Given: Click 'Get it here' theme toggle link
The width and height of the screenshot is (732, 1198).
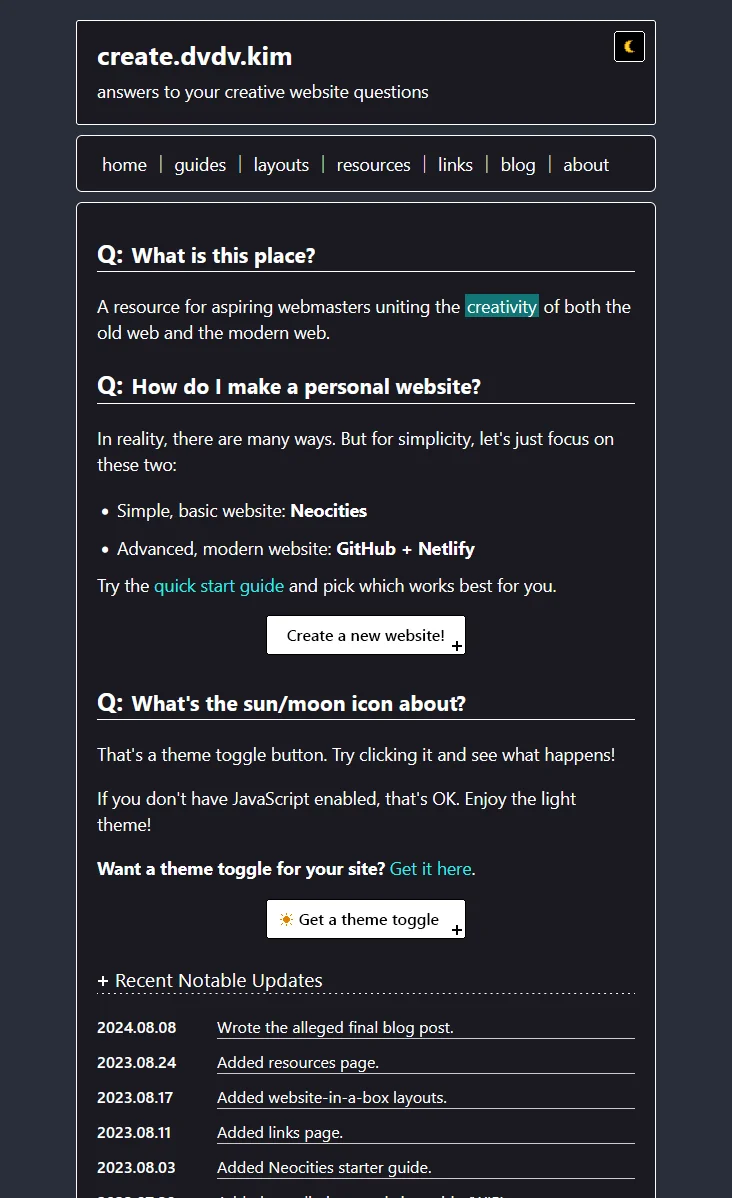Looking at the screenshot, I should pyautogui.click(x=431, y=868).
